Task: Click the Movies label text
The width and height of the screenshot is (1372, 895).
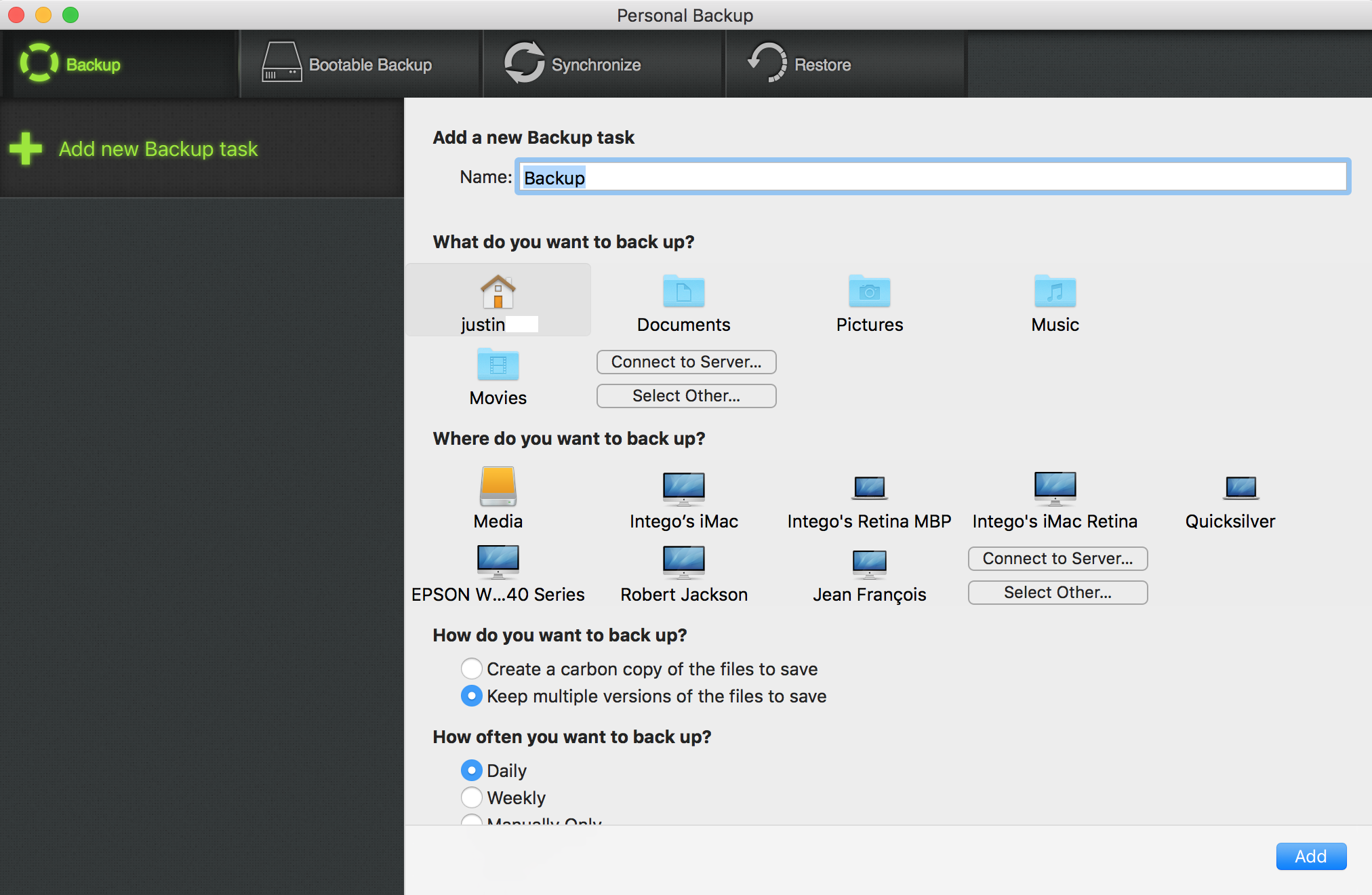Action: (x=498, y=398)
